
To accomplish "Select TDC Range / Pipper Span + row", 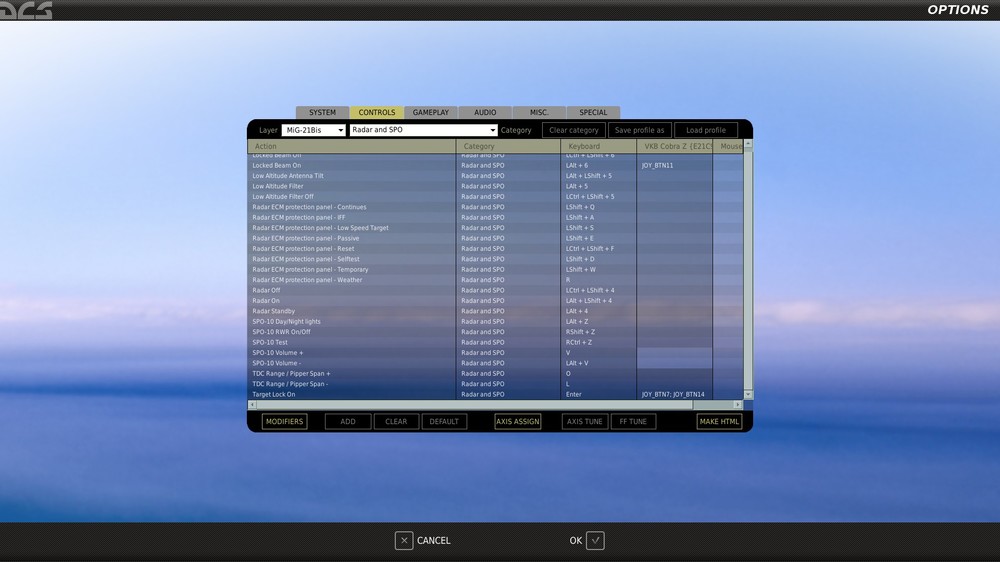I will (x=495, y=374).
